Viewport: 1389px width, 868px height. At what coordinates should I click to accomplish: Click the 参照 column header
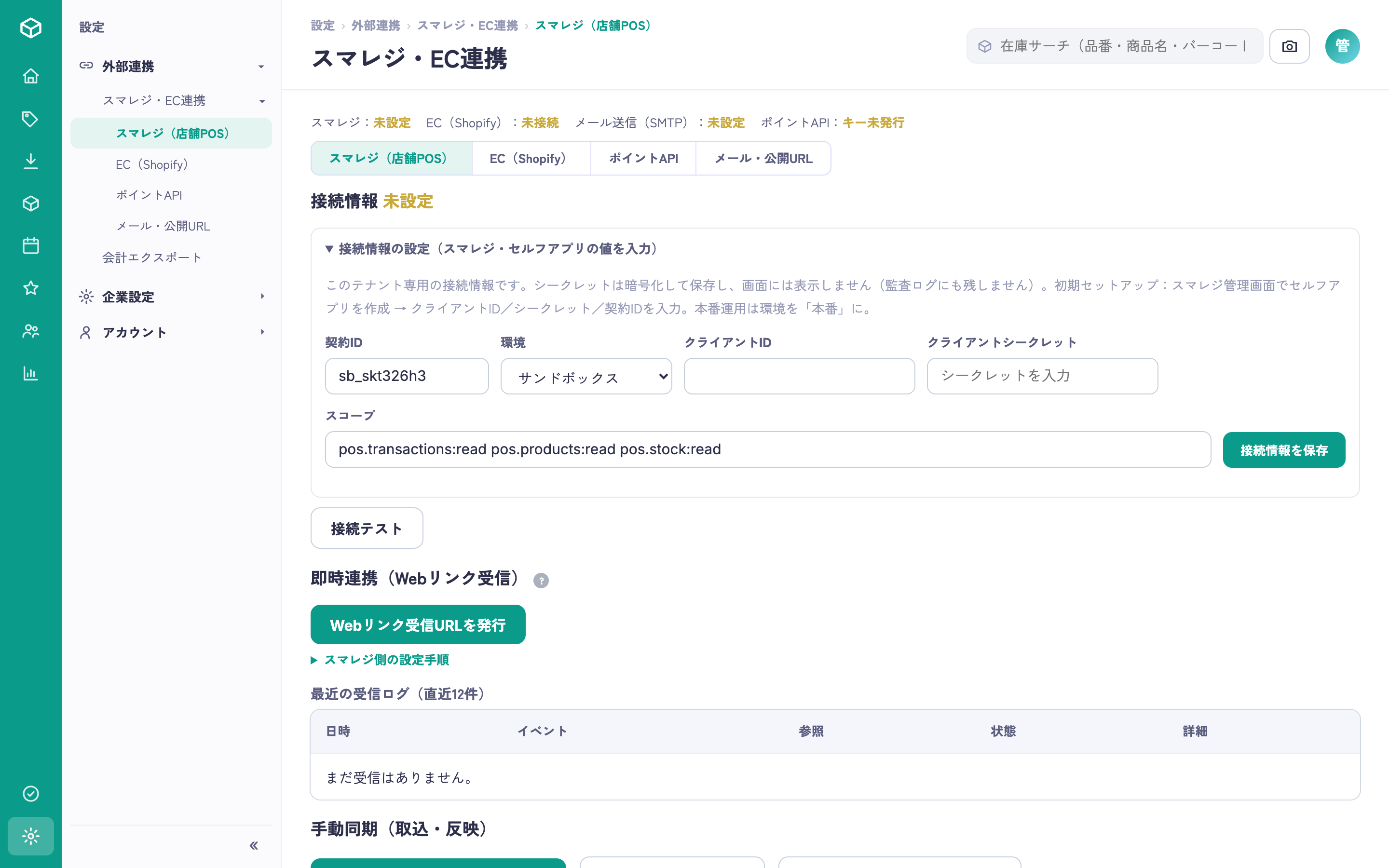click(x=811, y=731)
